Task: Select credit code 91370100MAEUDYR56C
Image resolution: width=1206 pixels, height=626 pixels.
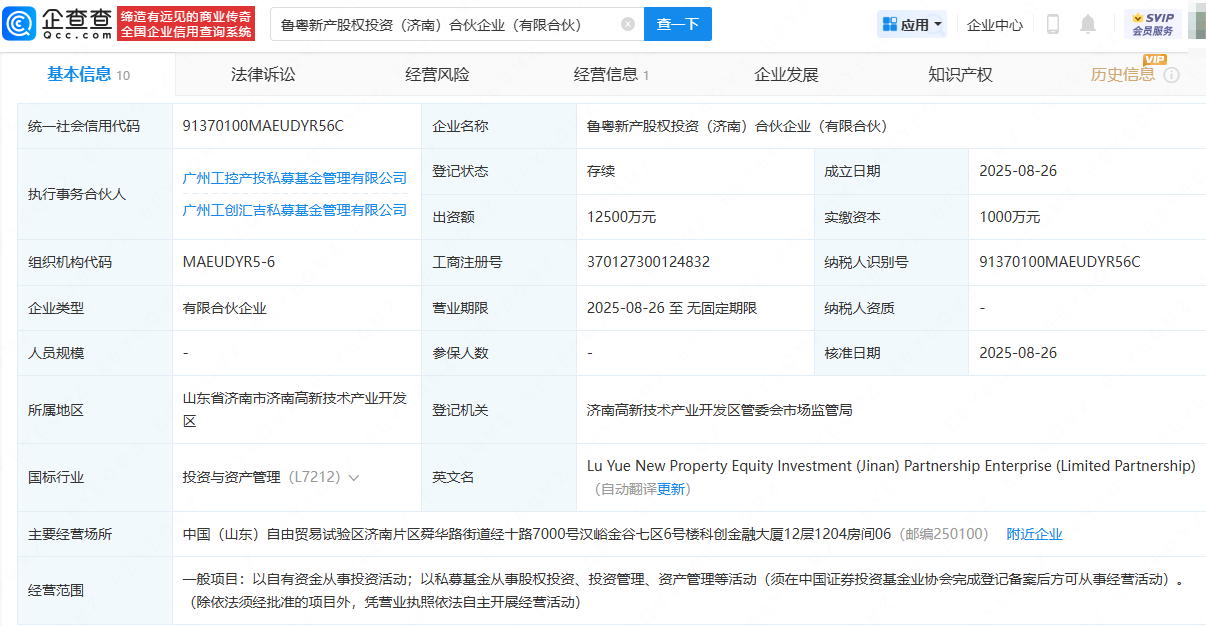Action: pos(263,126)
